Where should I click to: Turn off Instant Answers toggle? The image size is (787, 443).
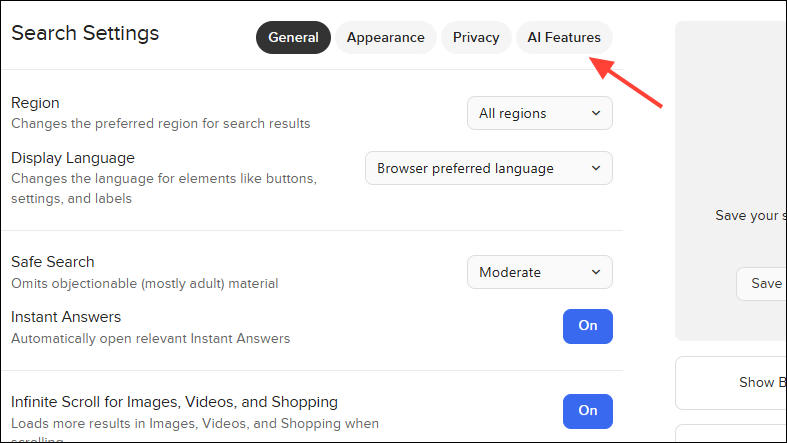(x=588, y=326)
